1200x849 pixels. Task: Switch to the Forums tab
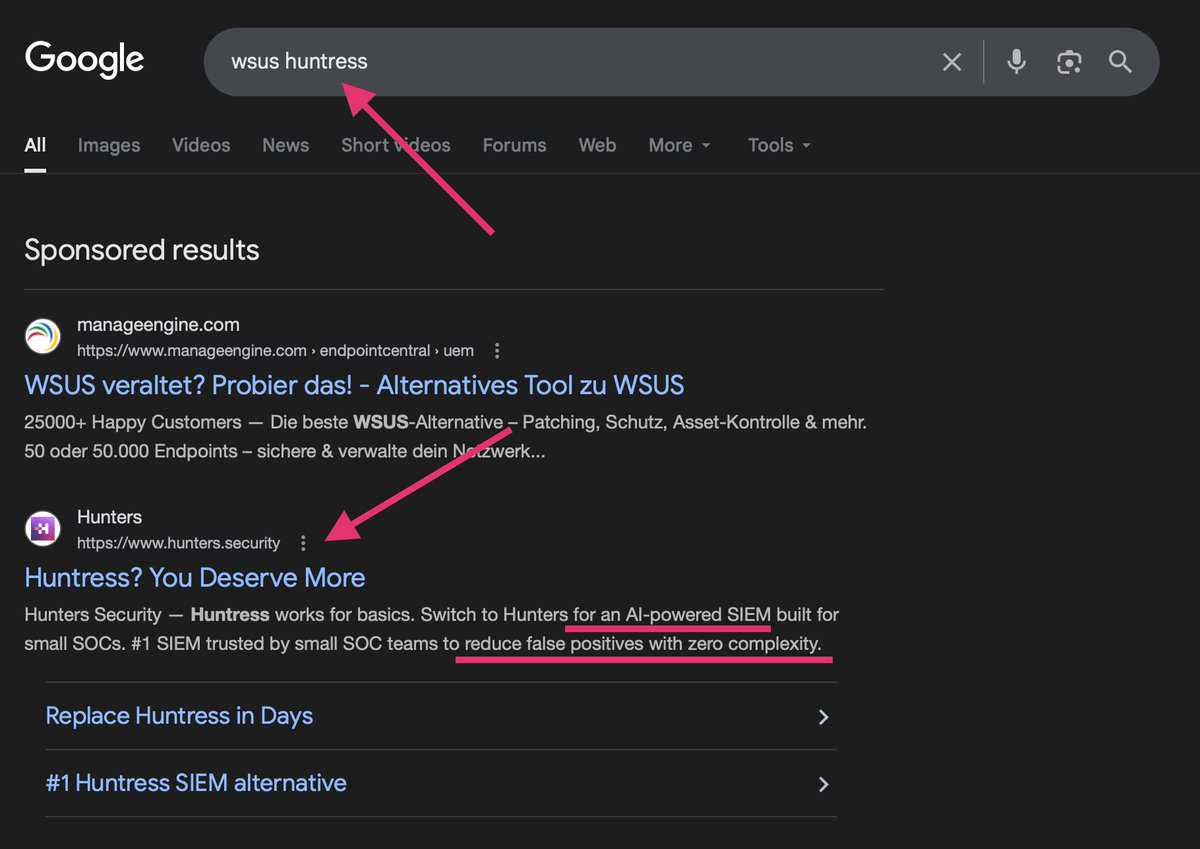[514, 145]
